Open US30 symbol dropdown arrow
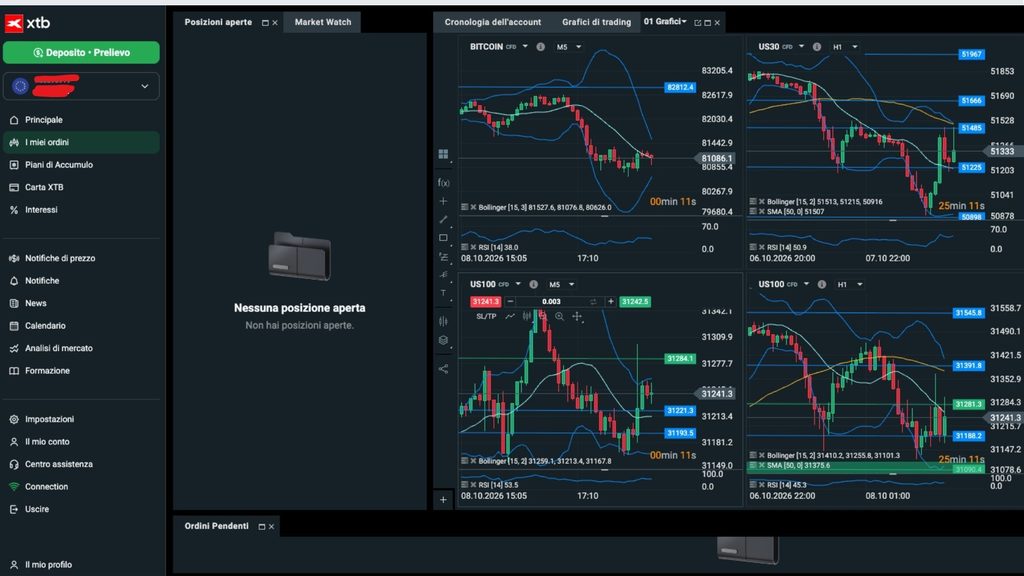1024x576 pixels. (801, 47)
